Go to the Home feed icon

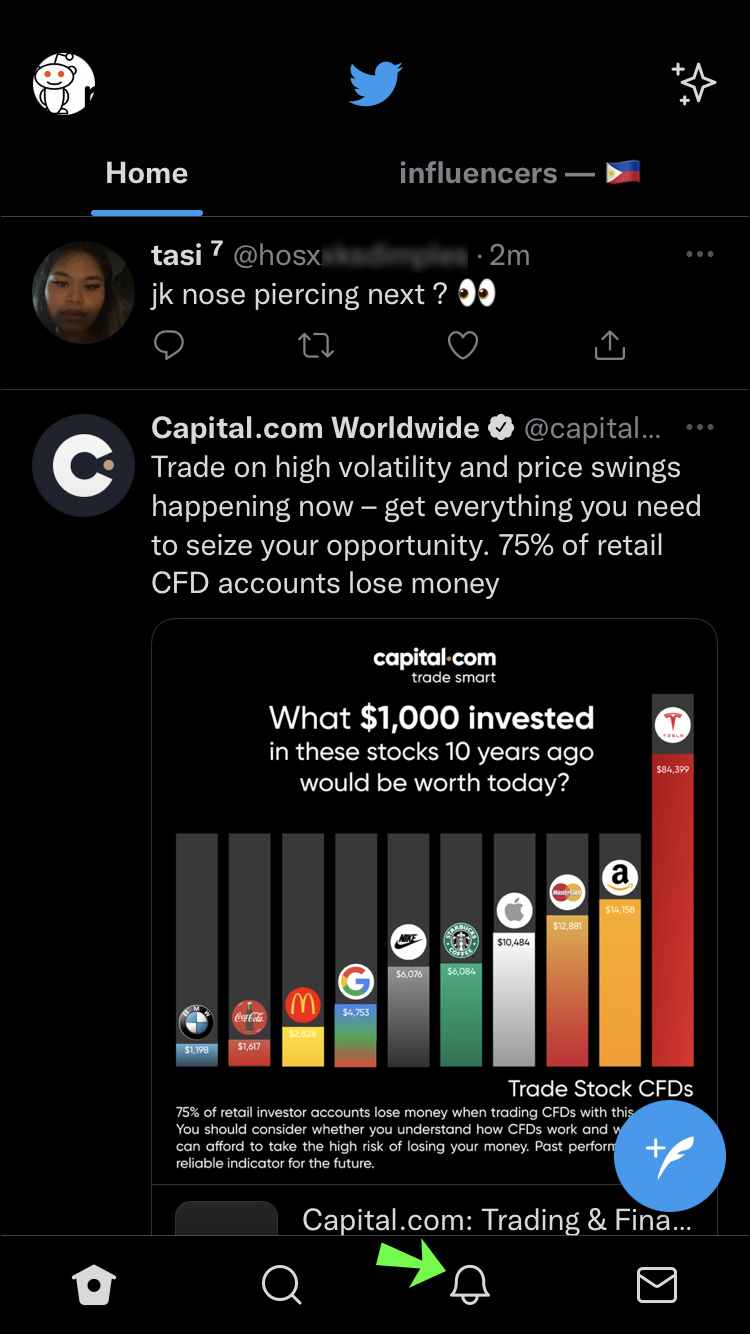tap(94, 1285)
